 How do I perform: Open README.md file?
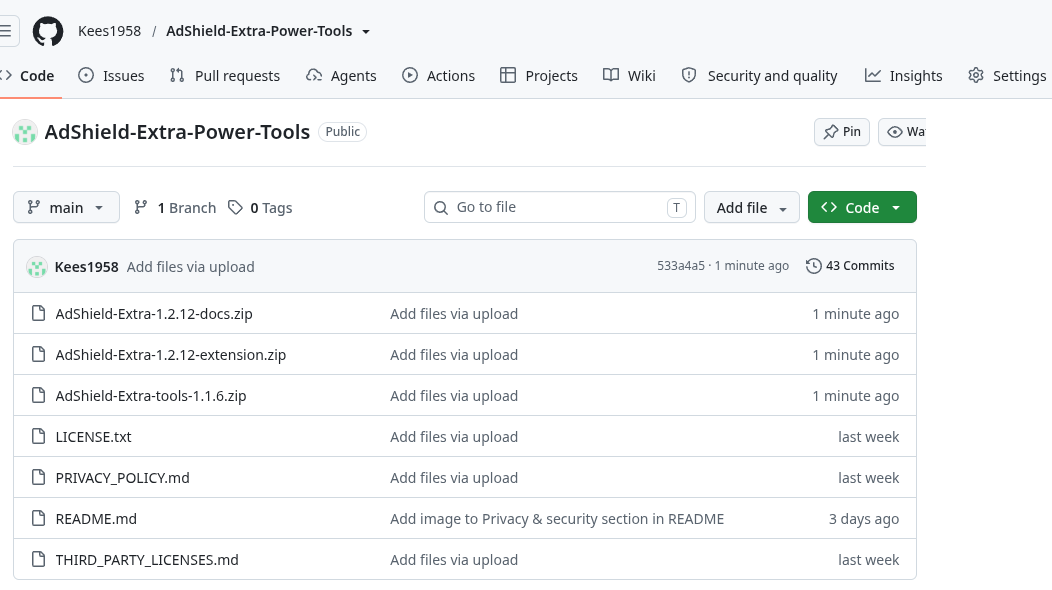pyautogui.click(x=96, y=519)
